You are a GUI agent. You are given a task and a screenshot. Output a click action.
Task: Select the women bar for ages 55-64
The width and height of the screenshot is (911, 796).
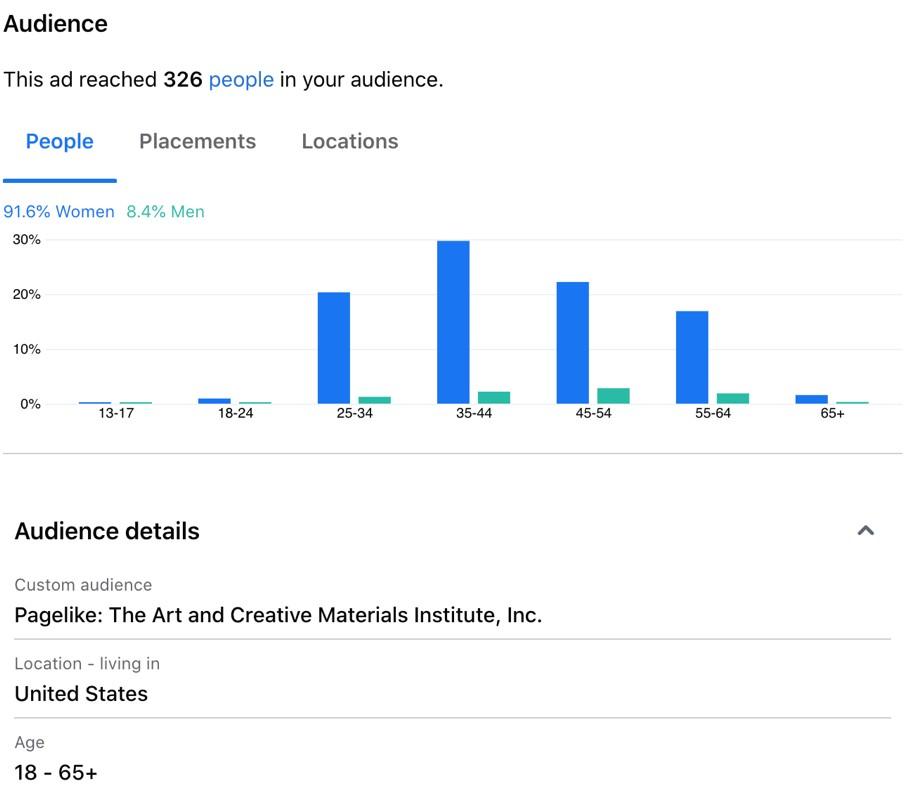click(692, 357)
